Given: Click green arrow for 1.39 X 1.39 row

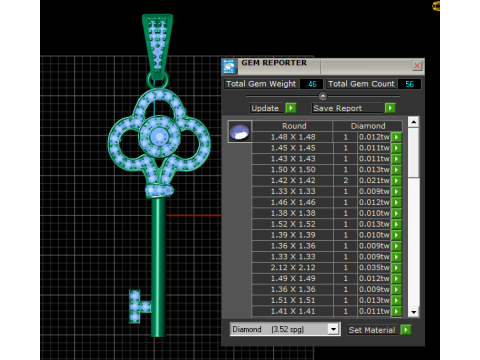Looking at the screenshot, I should pyautogui.click(x=396, y=235).
